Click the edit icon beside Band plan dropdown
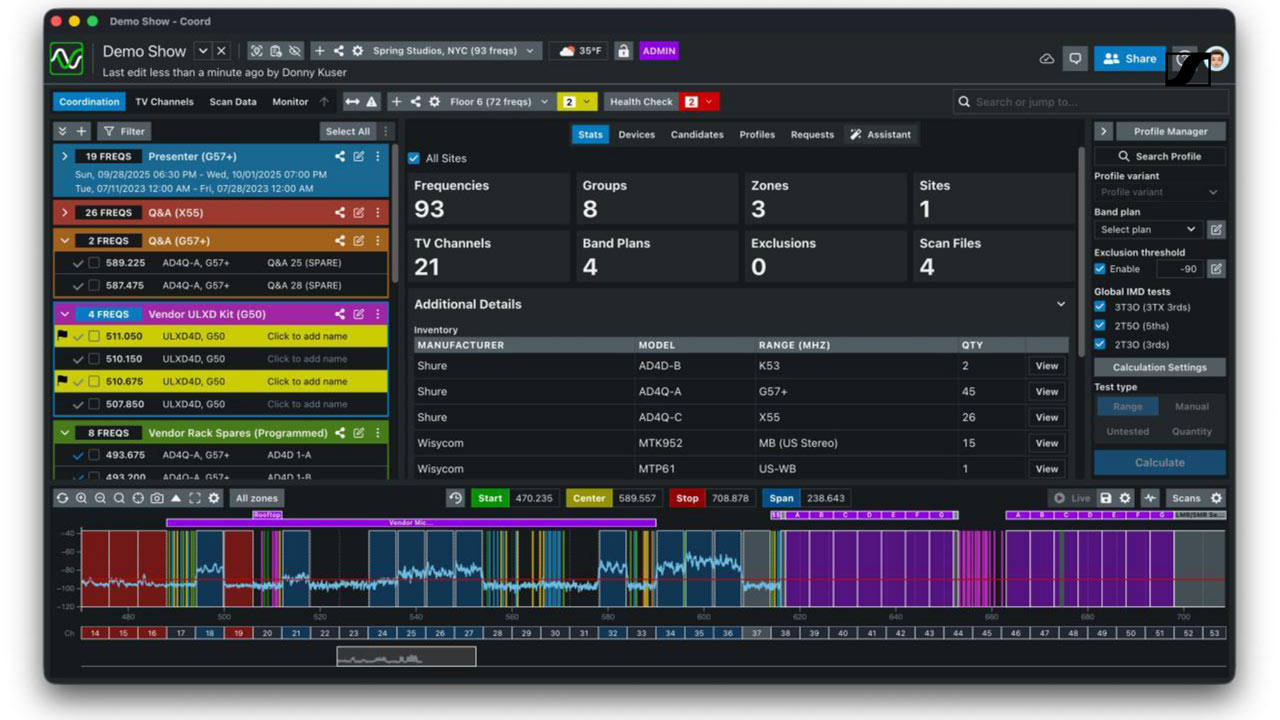The height and width of the screenshot is (720, 1280). click(x=1216, y=230)
